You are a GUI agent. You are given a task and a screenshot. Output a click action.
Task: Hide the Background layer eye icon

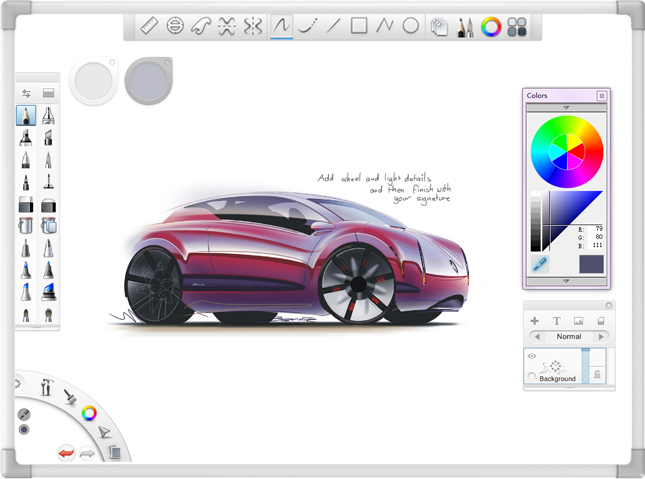point(531,356)
